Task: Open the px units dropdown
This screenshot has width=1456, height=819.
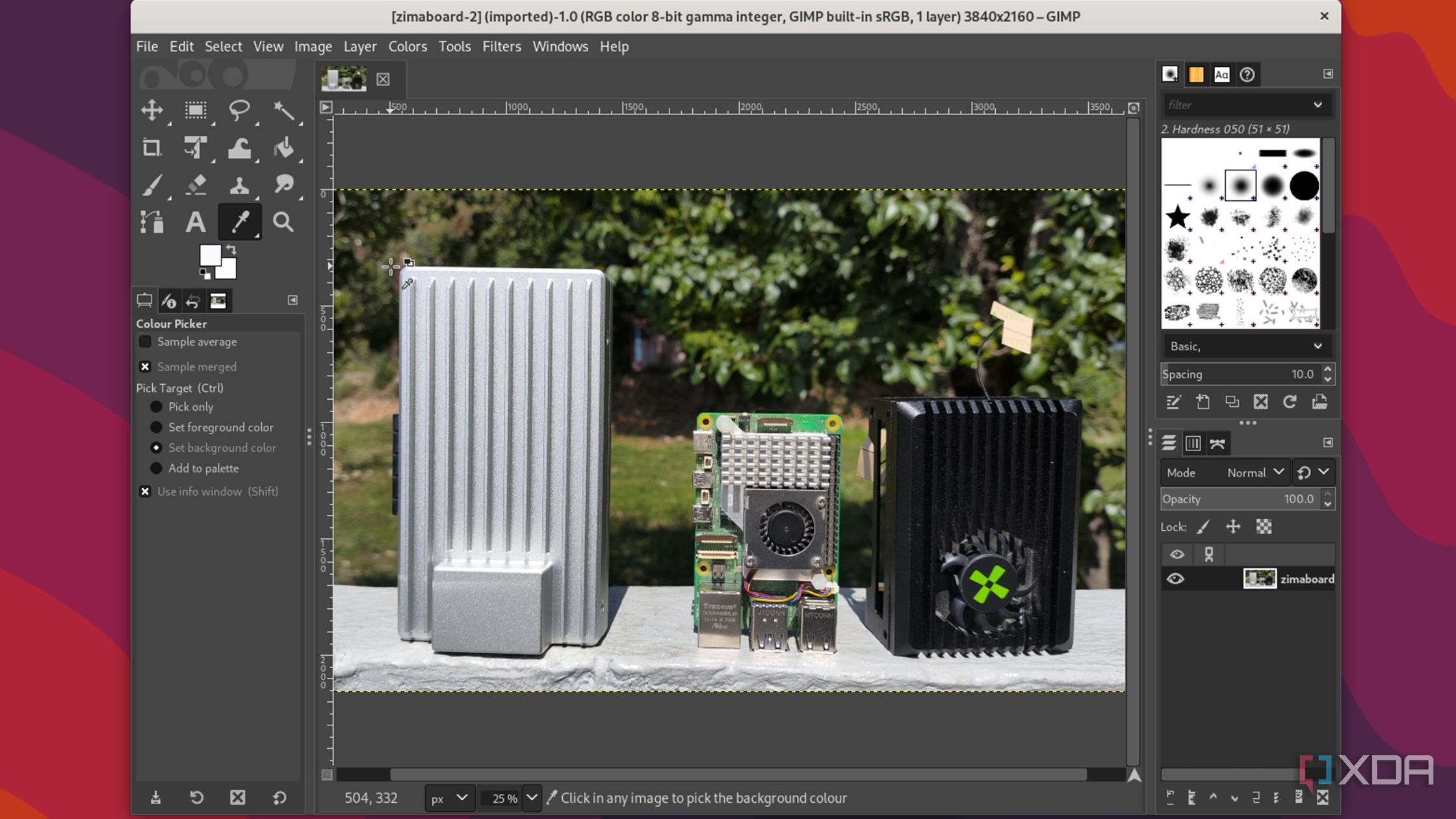Action: pyautogui.click(x=449, y=798)
